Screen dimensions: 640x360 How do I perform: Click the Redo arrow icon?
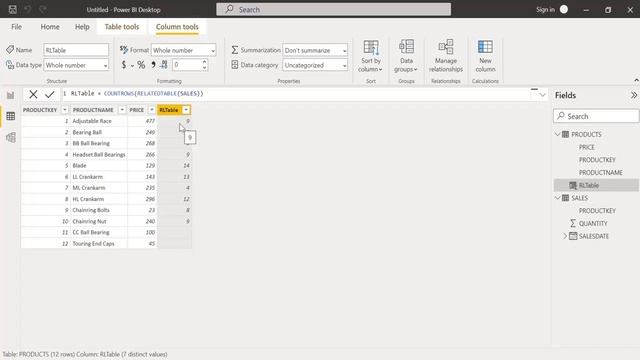(43, 9)
